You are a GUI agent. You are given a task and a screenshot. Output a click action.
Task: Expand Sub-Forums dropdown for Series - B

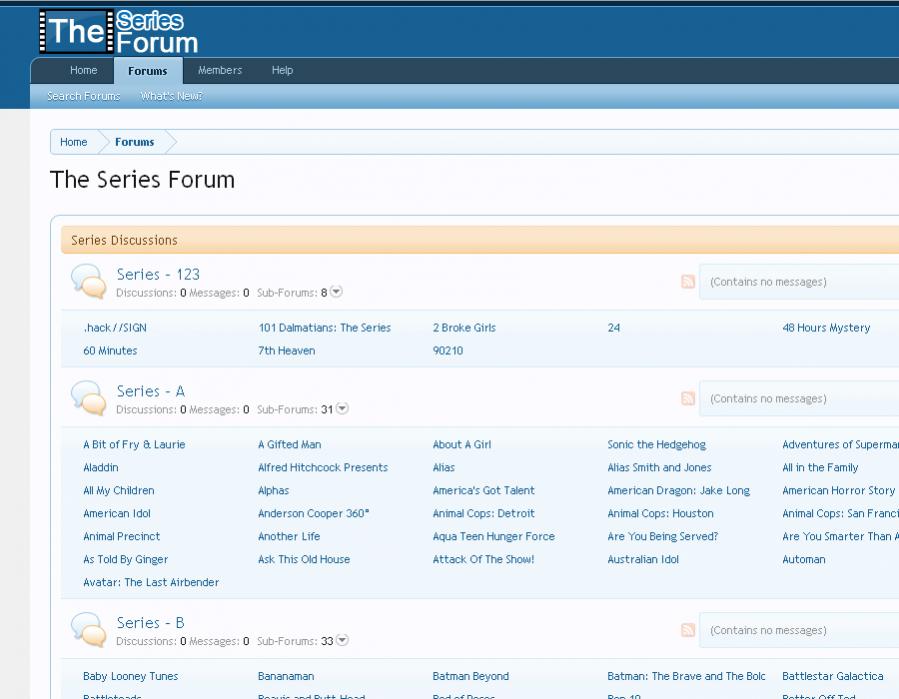(x=342, y=641)
